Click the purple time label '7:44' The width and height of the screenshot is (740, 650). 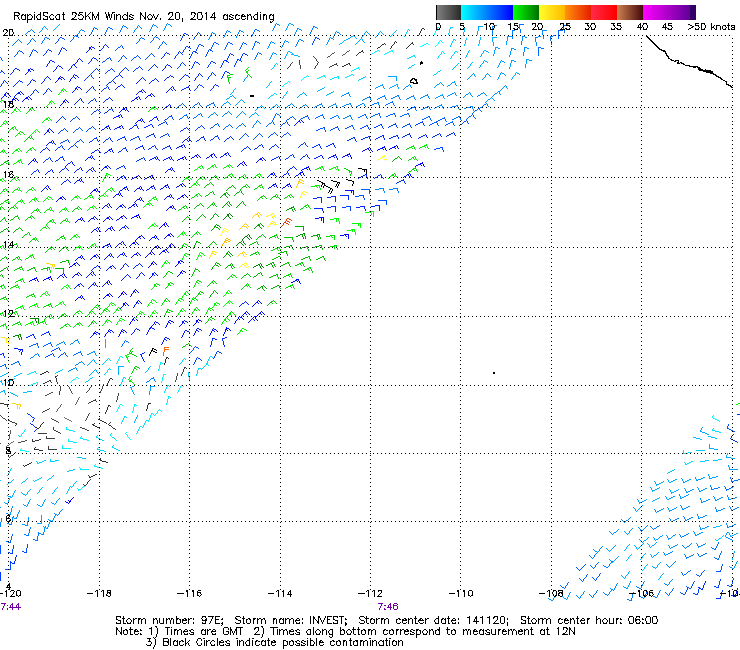pyautogui.click(x=10, y=607)
